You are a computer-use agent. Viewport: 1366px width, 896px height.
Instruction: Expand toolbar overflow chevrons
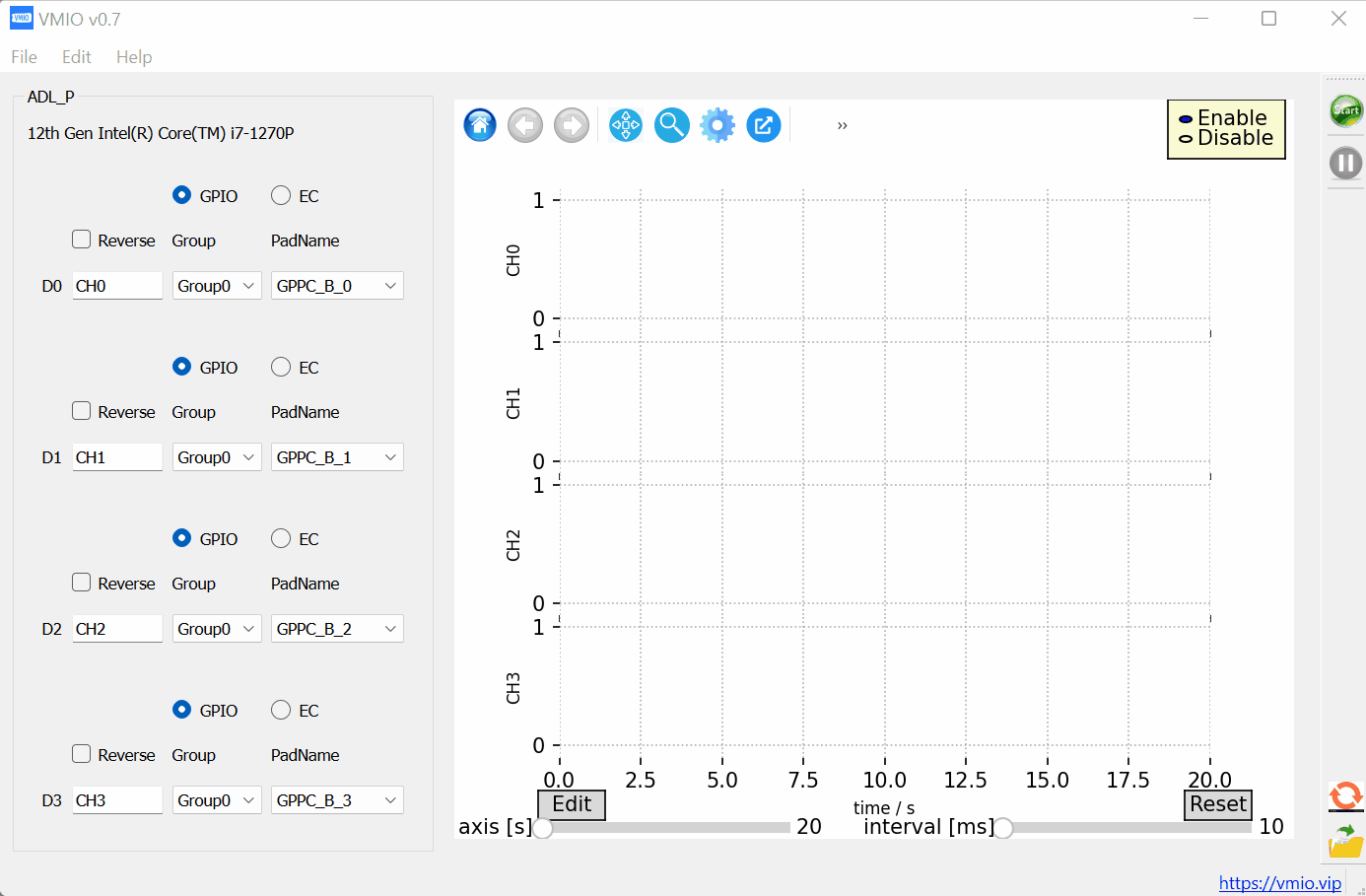click(843, 125)
